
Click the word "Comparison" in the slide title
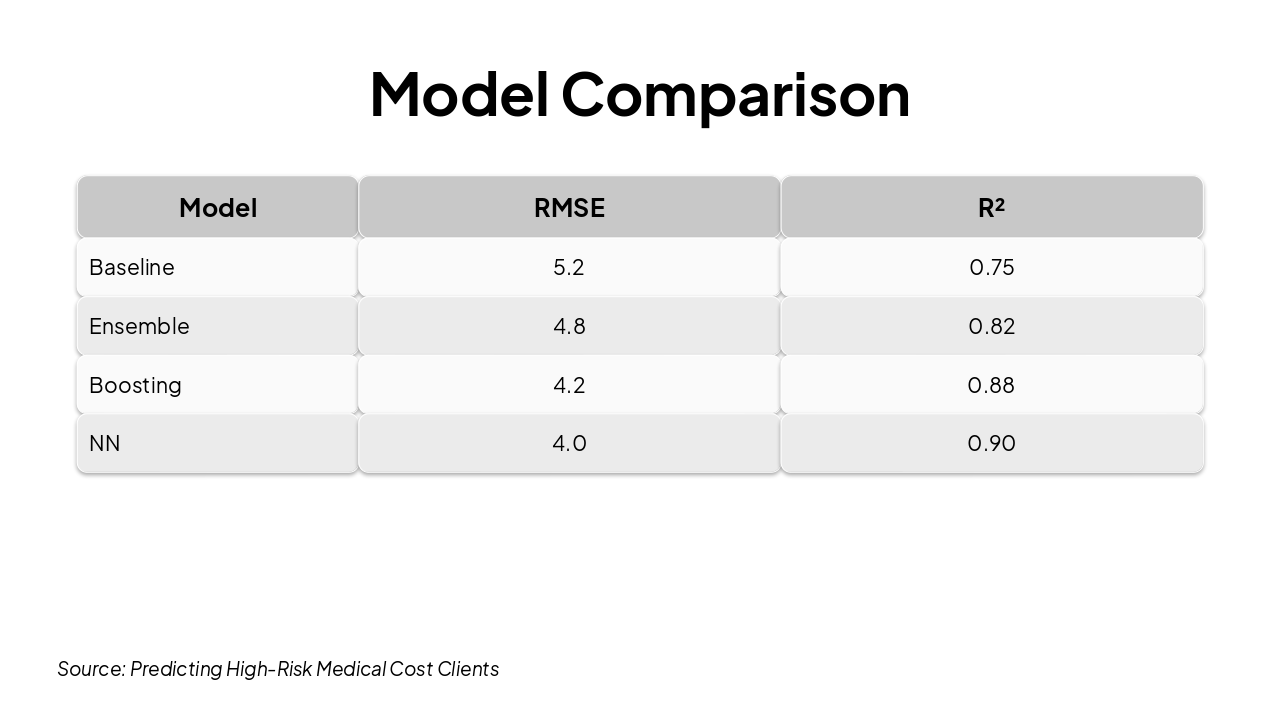coord(735,94)
